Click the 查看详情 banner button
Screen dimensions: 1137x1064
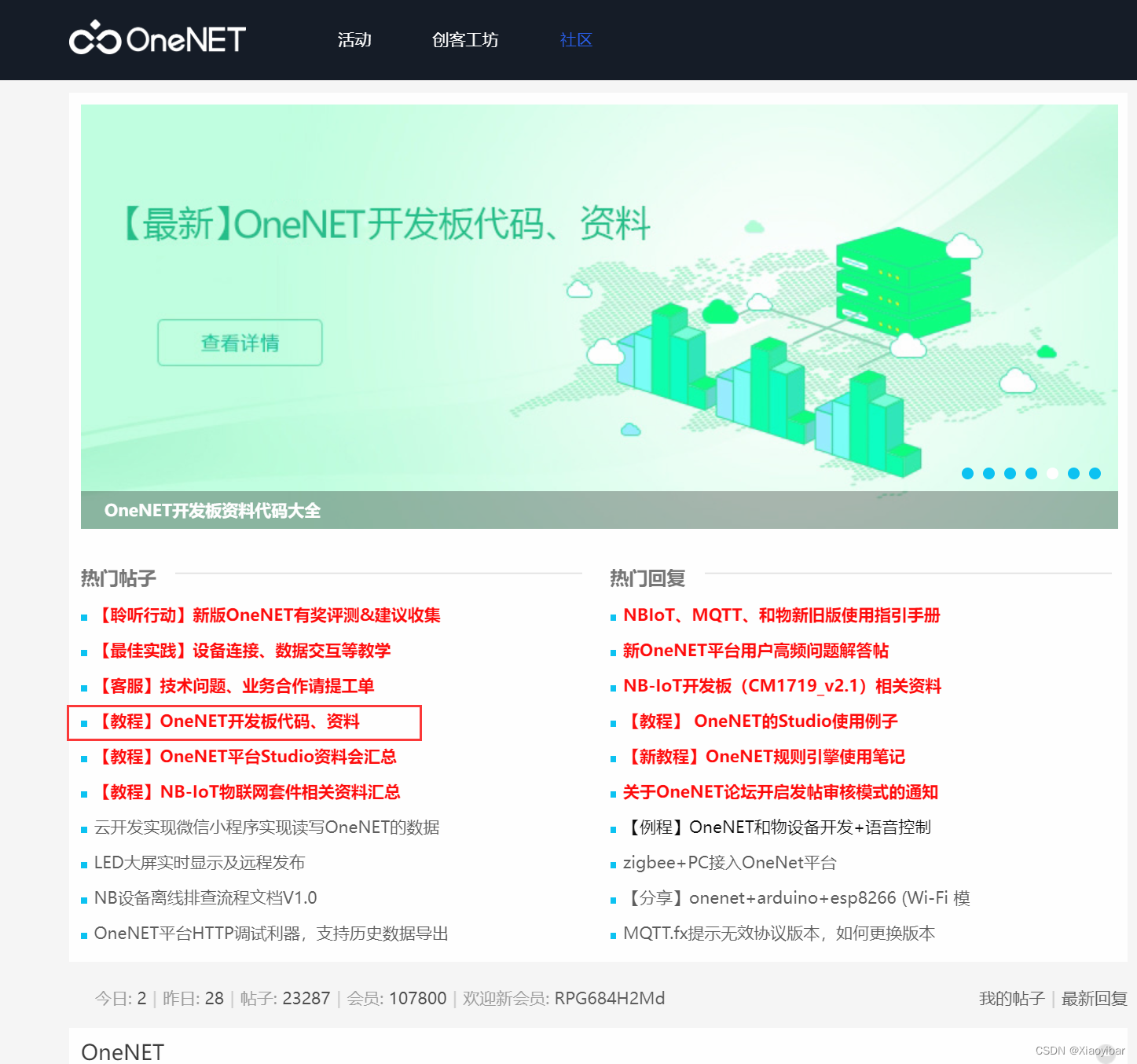(240, 343)
